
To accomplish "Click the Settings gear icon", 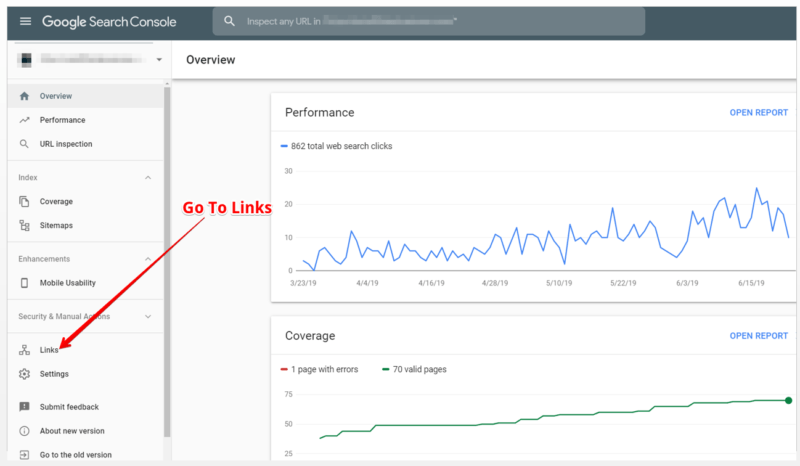I will click(x=24, y=374).
